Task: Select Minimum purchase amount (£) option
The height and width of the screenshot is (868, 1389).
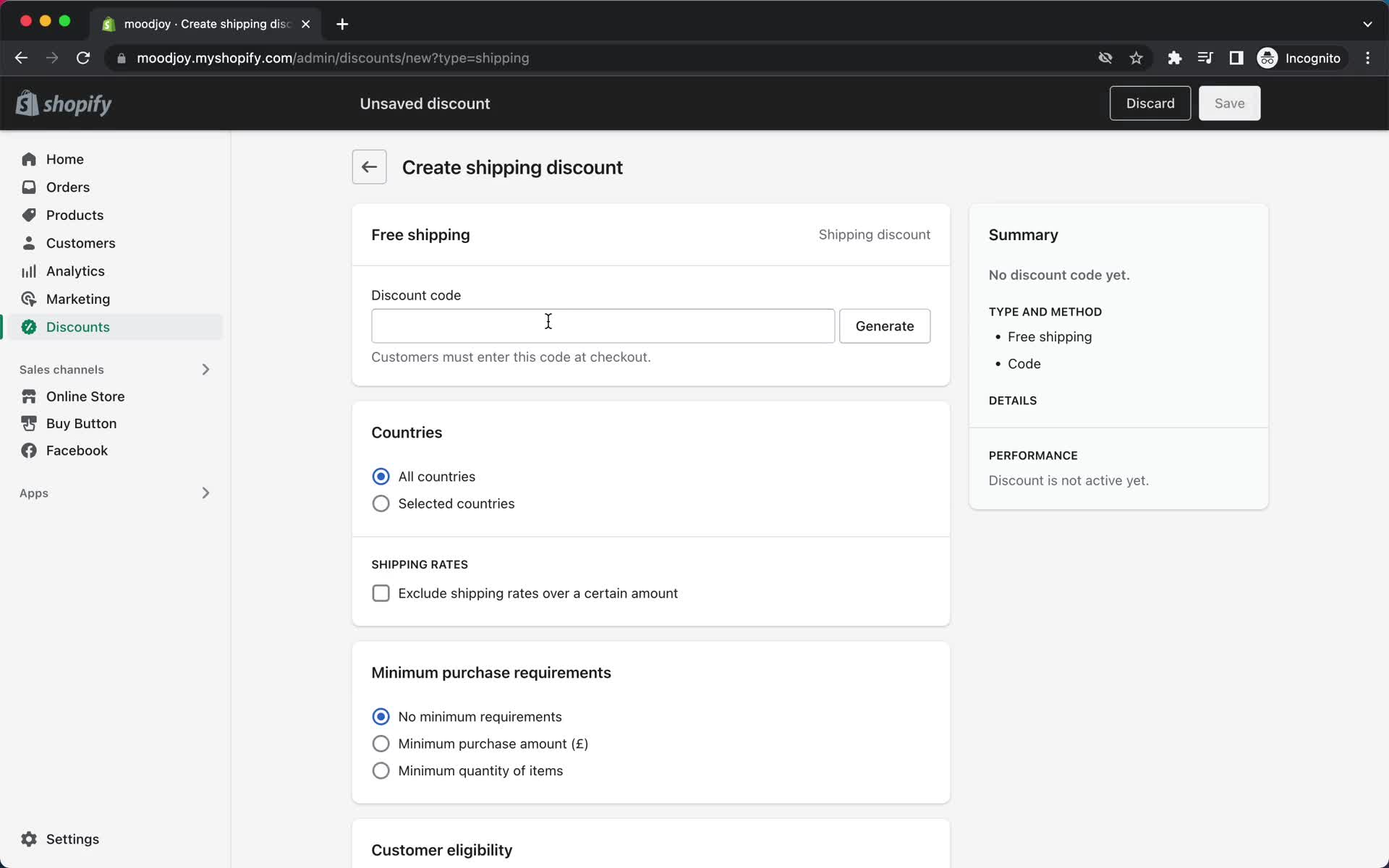Action: [381, 744]
